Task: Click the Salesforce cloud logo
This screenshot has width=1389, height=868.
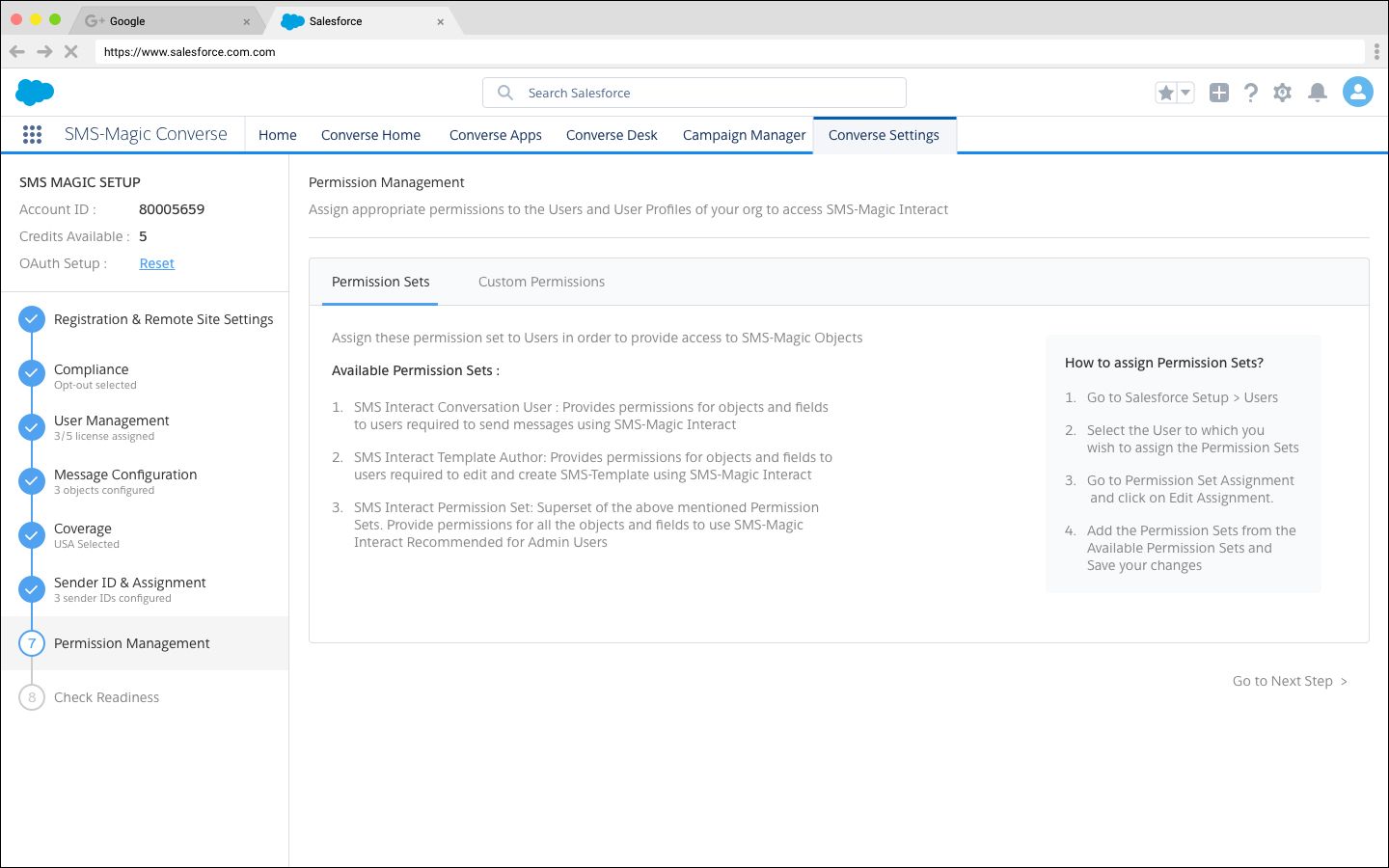Action: tap(35, 93)
